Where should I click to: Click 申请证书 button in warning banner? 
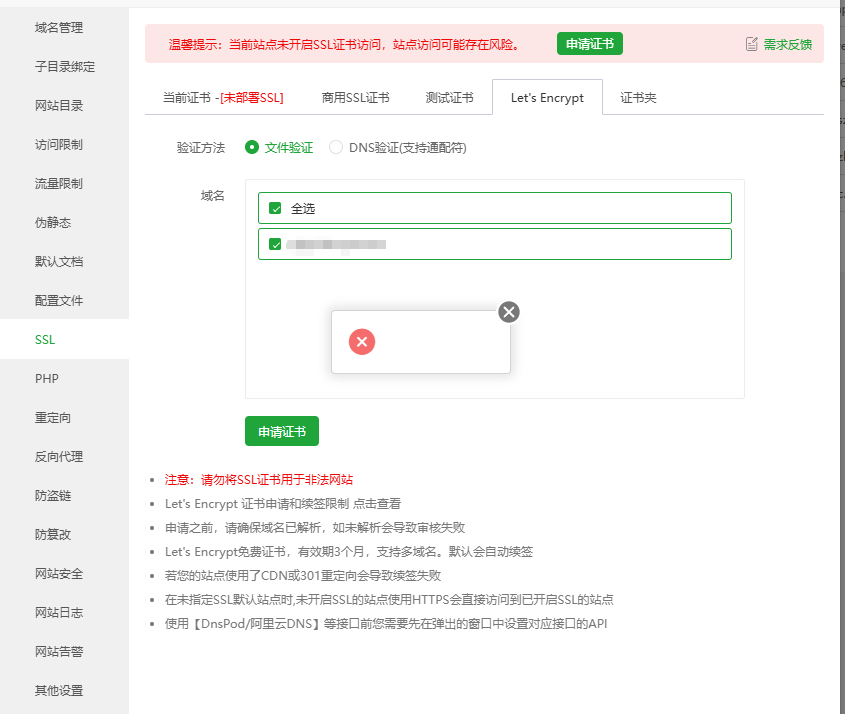(x=590, y=44)
